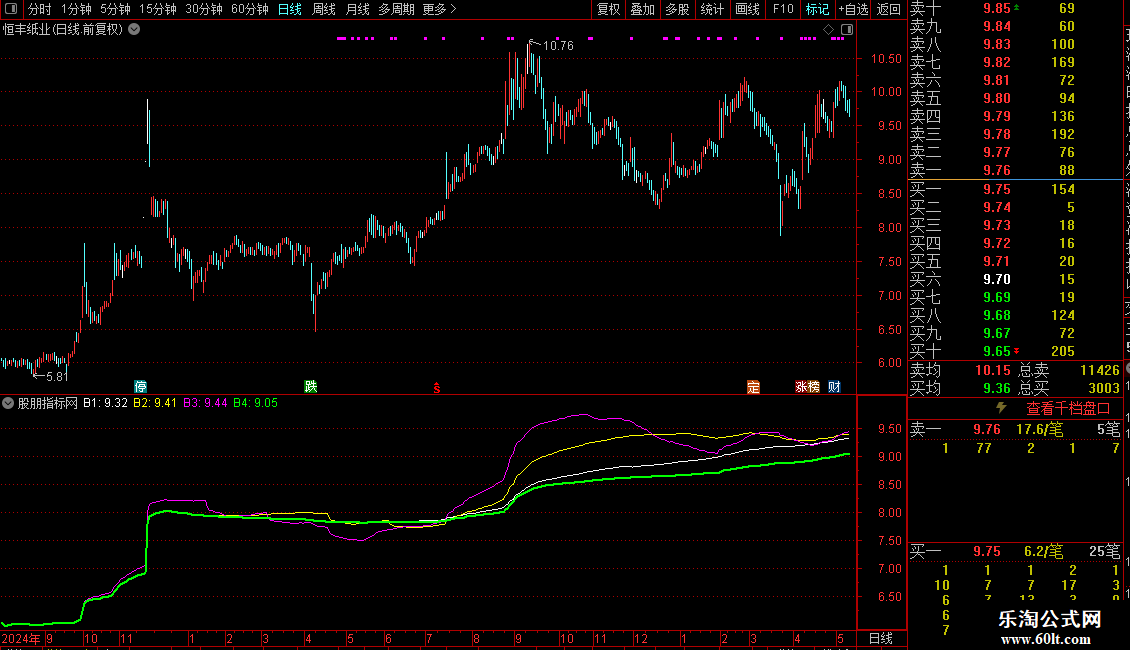The image size is (1130, 650).
Task: Click the 2024年 label on time axis
Action: [x=22, y=638]
